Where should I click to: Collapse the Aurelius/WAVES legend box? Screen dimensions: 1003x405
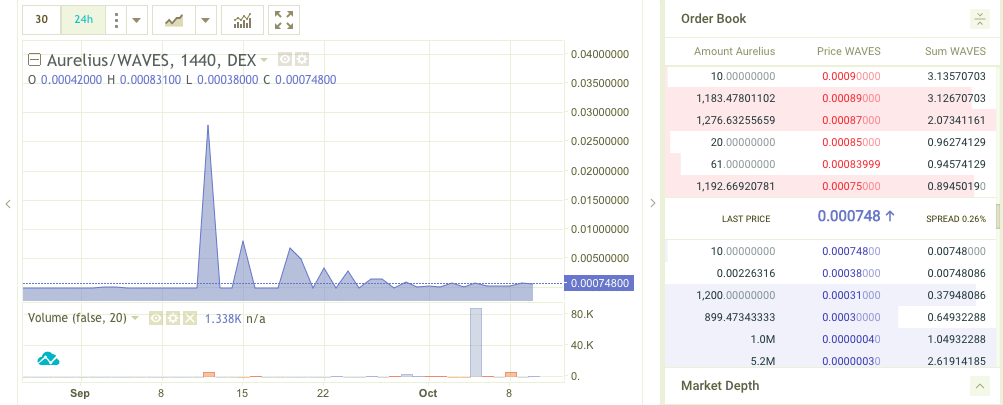(34, 59)
